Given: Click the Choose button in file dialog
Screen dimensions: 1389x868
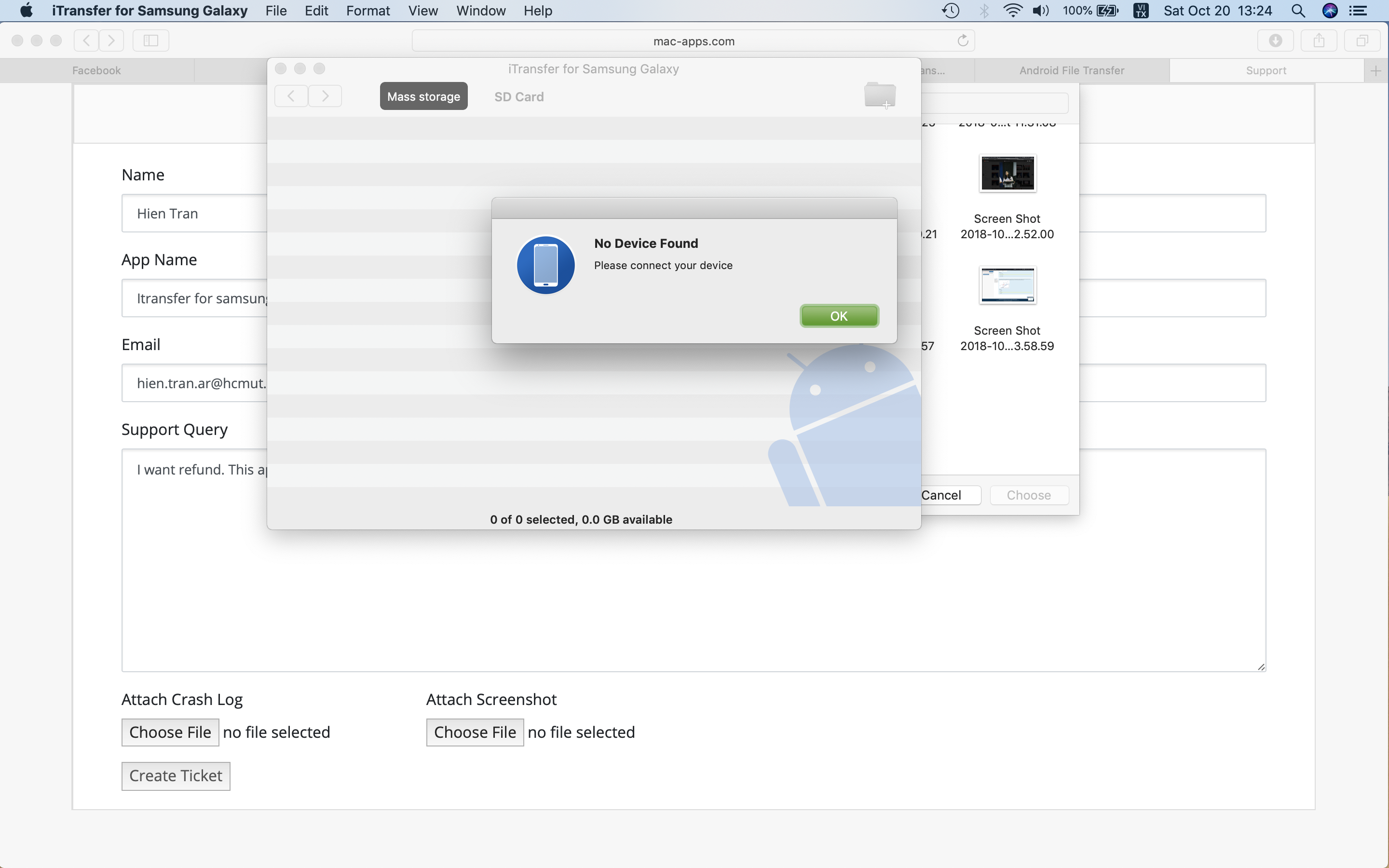Looking at the screenshot, I should 1029,495.
